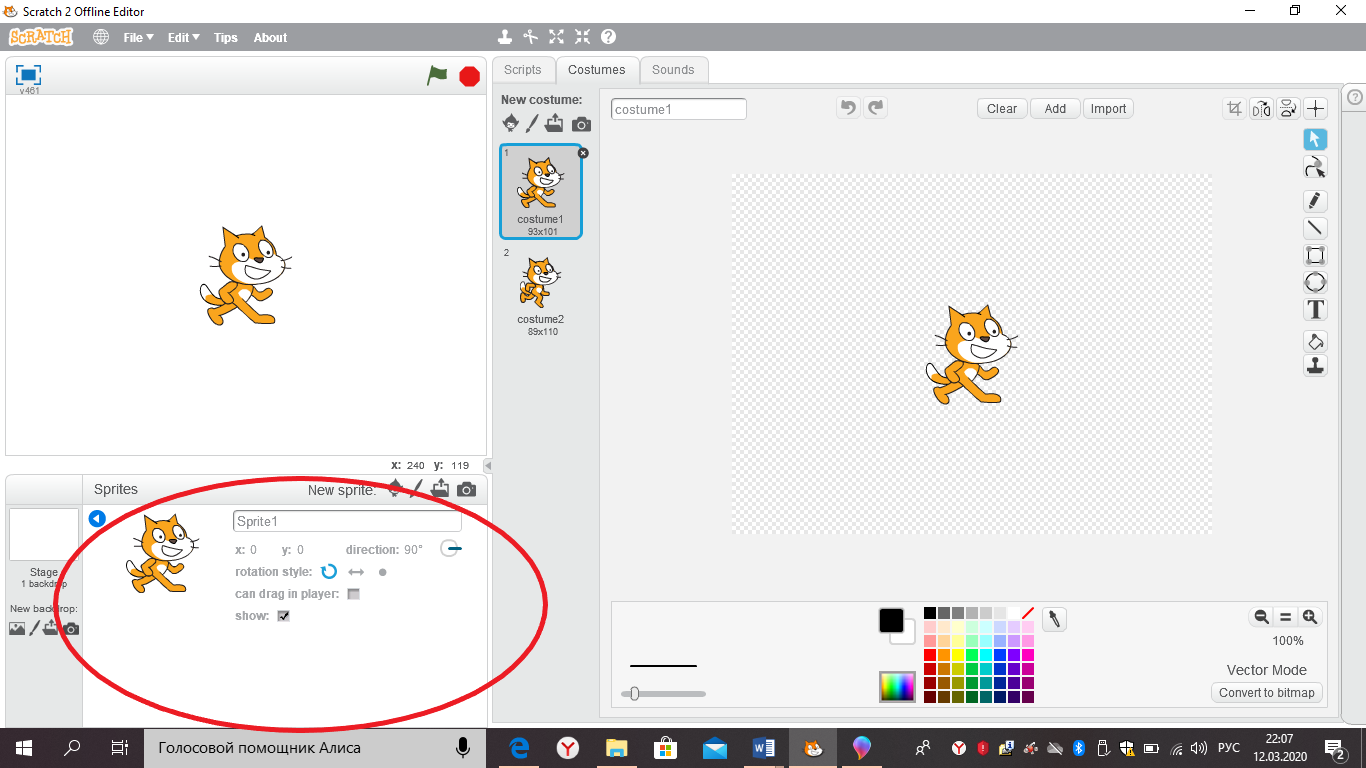Image resolution: width=1366 pixels, height=768 pixels.
Task: Click Convert to bitmap button
Action: 1267,692
